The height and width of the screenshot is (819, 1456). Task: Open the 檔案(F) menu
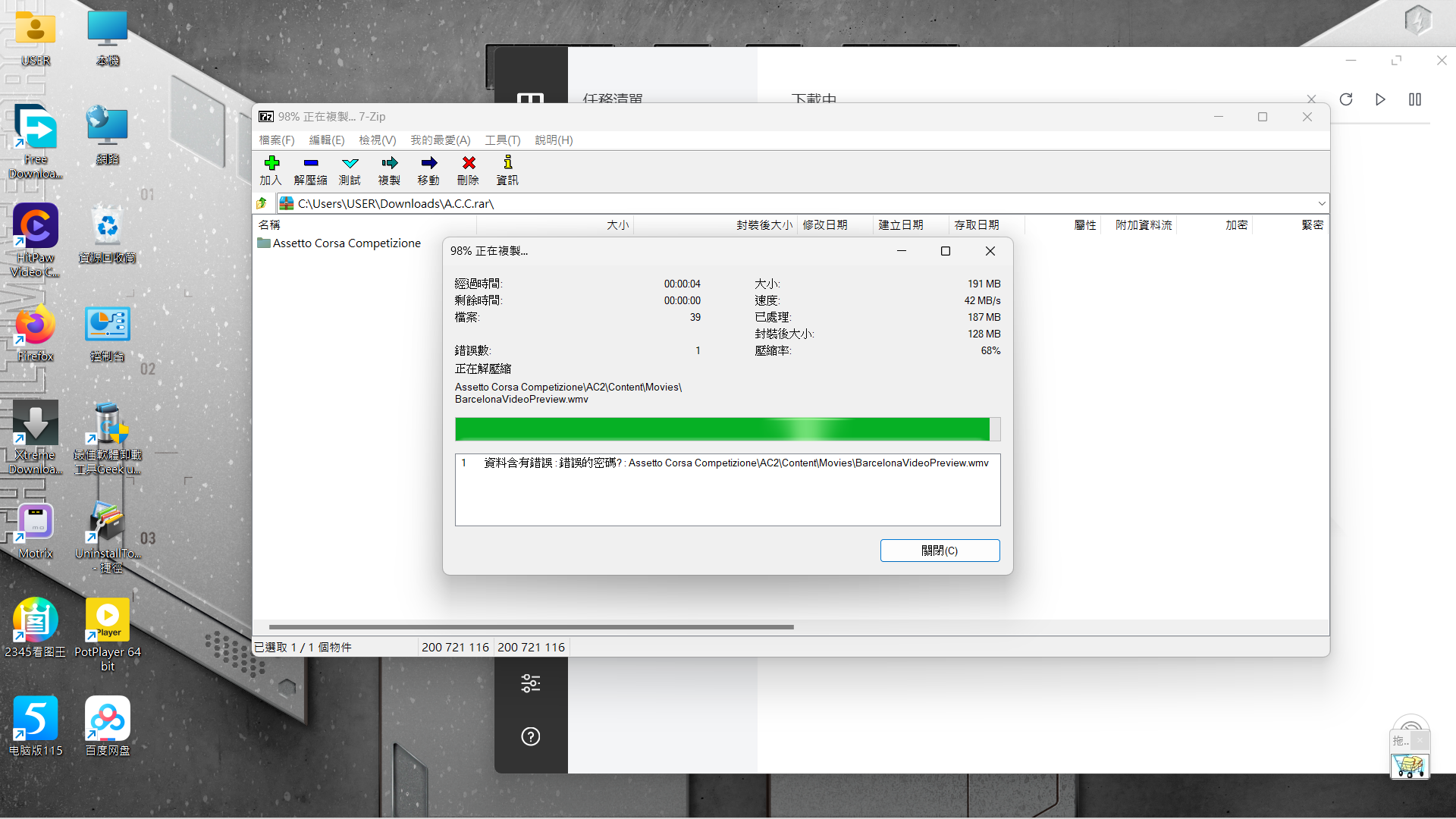point(277,140)
